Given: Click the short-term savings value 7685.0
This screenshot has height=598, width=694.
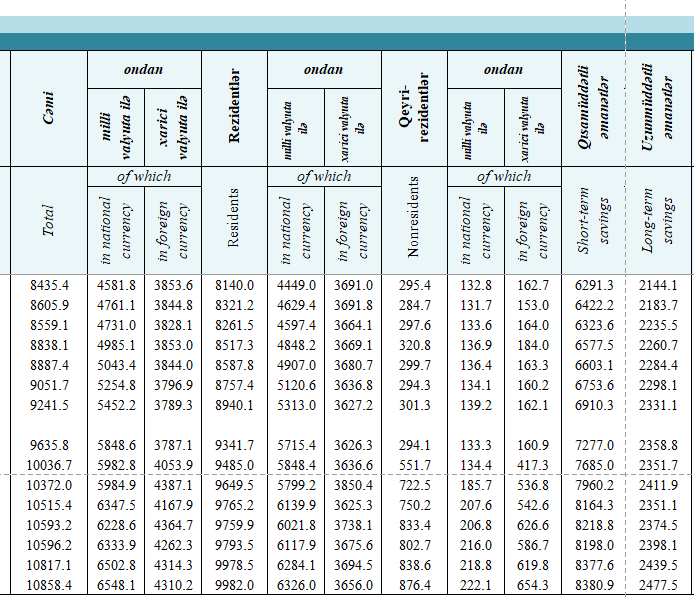Looking at the screenshot, I should click(x=594, y=465).
